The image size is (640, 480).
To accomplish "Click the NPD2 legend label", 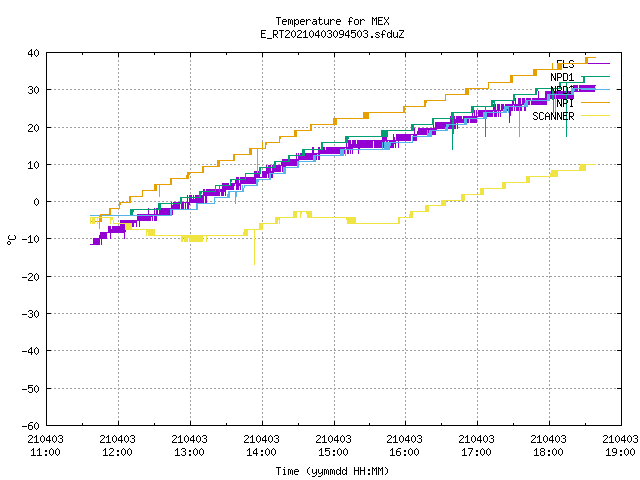I will [x=562, y=90].
